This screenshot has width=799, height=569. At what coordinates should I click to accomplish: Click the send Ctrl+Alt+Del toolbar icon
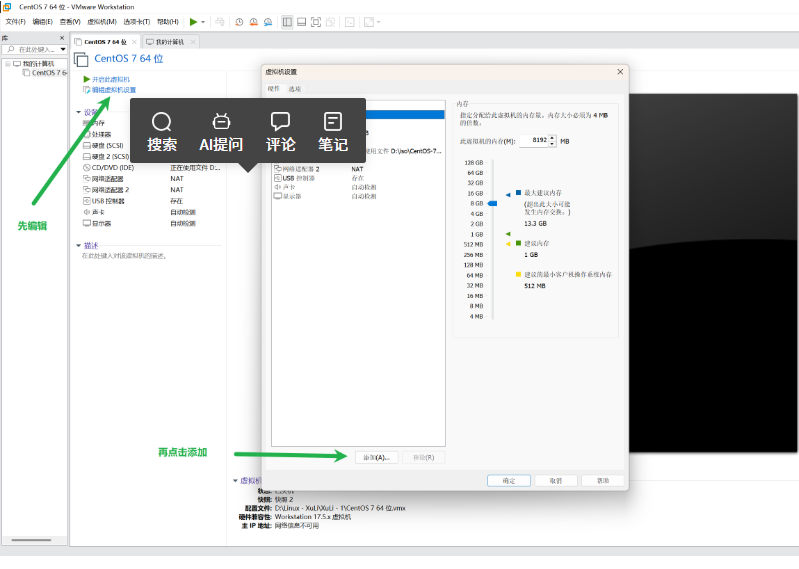click(220, 22)
